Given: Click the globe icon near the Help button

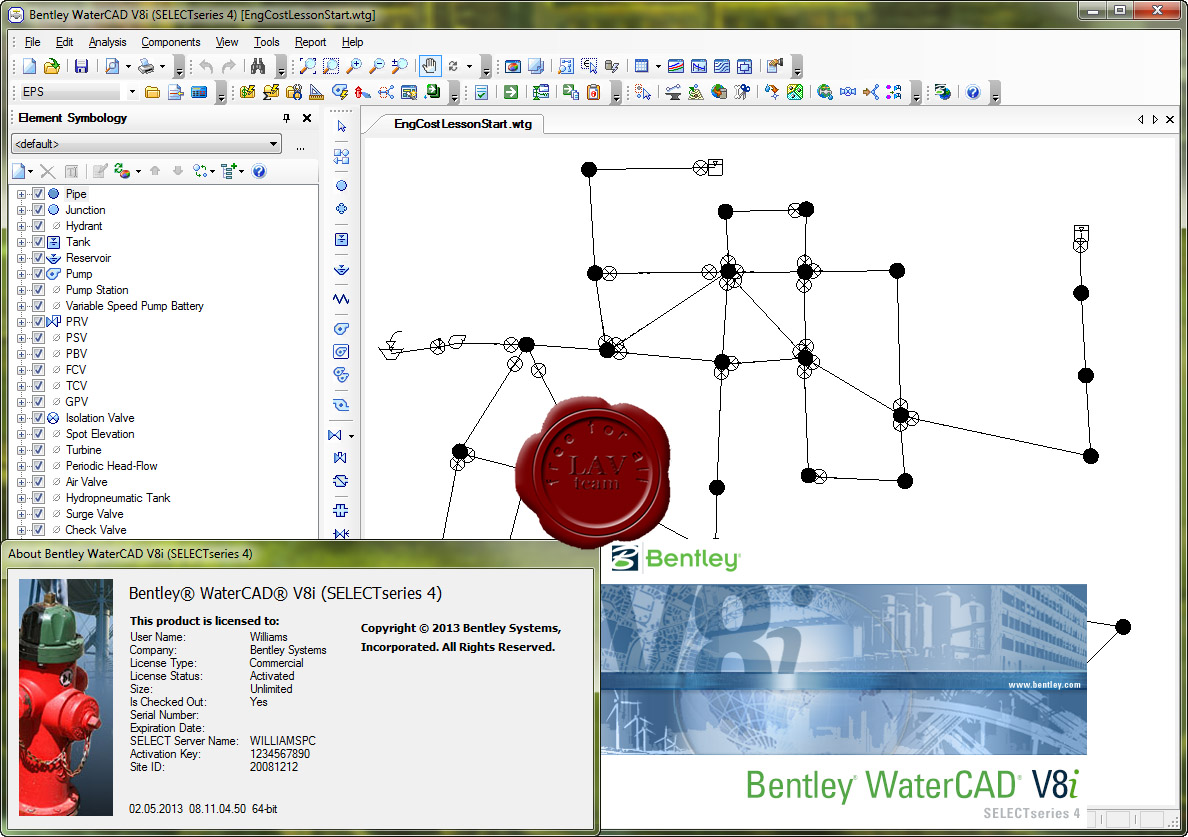Looking at the screenshot, I should pos(943,92).
